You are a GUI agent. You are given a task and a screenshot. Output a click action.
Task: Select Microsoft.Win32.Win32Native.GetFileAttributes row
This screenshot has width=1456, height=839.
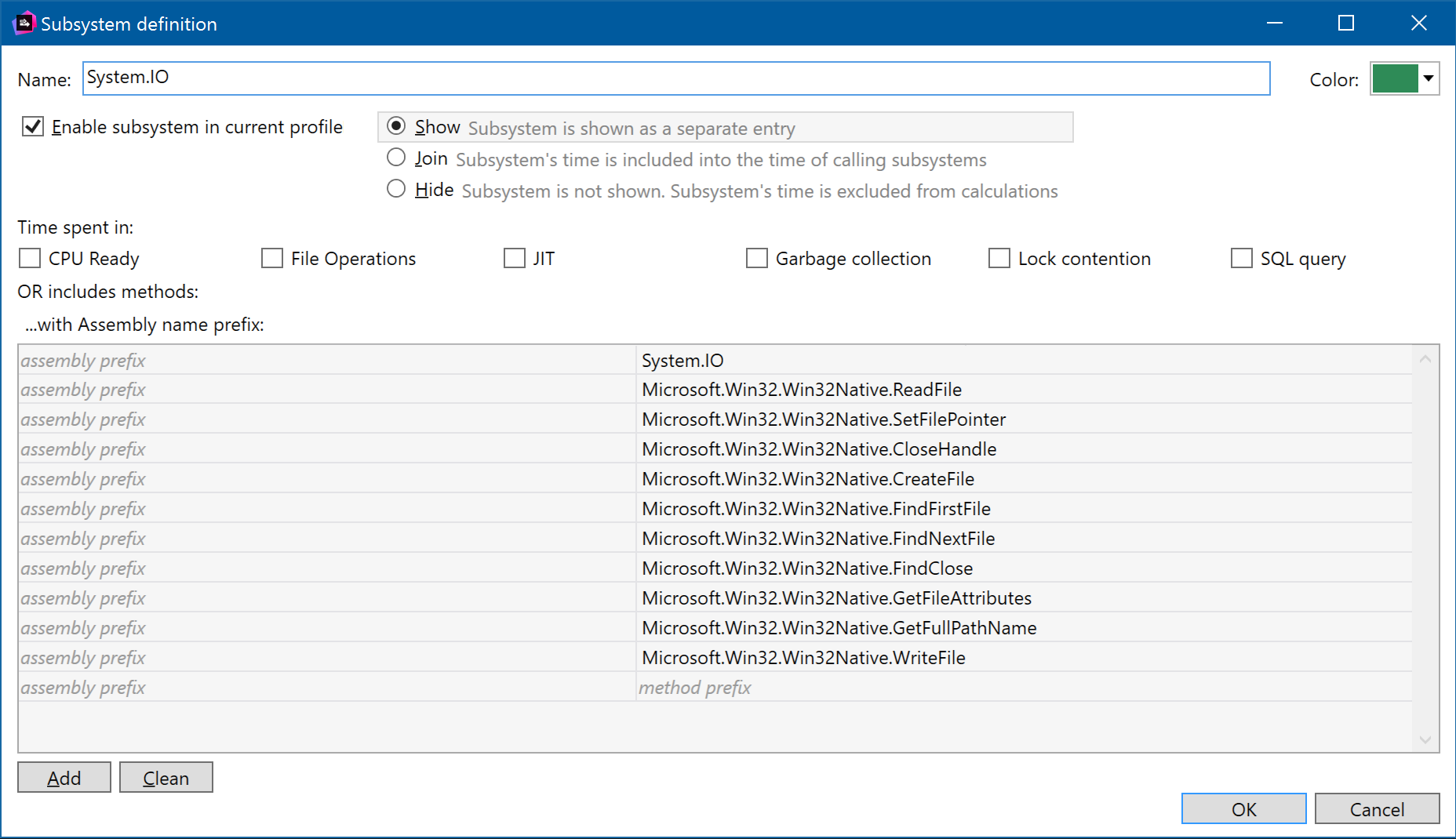pyautogui.click(x=715, y=598)
